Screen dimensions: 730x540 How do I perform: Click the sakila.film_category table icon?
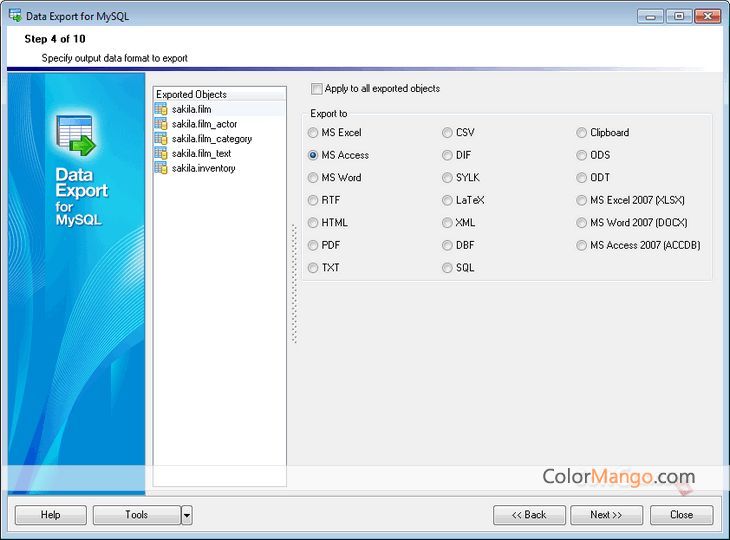[161, 139]
